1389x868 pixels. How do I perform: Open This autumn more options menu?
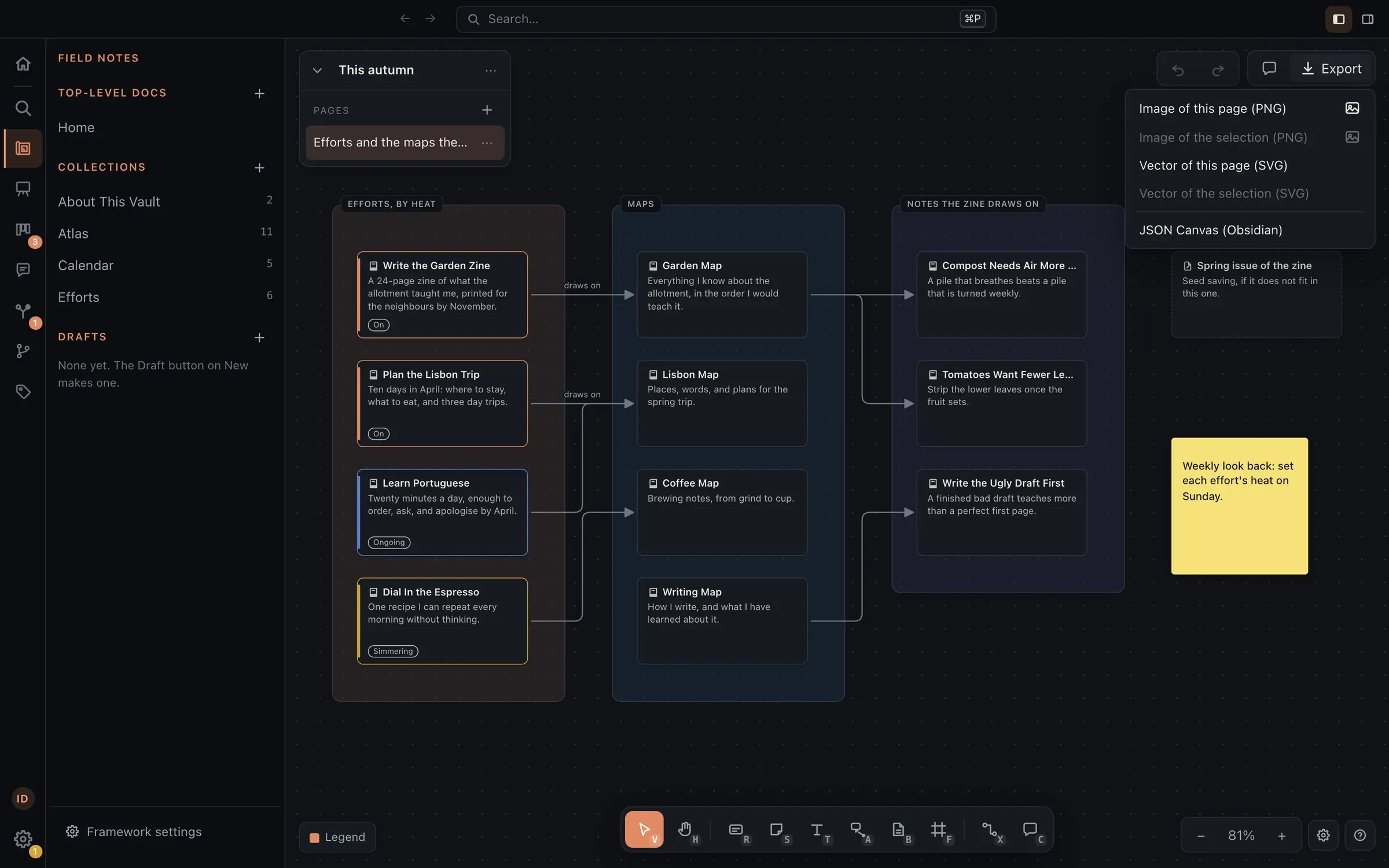[x=491, y=70]
